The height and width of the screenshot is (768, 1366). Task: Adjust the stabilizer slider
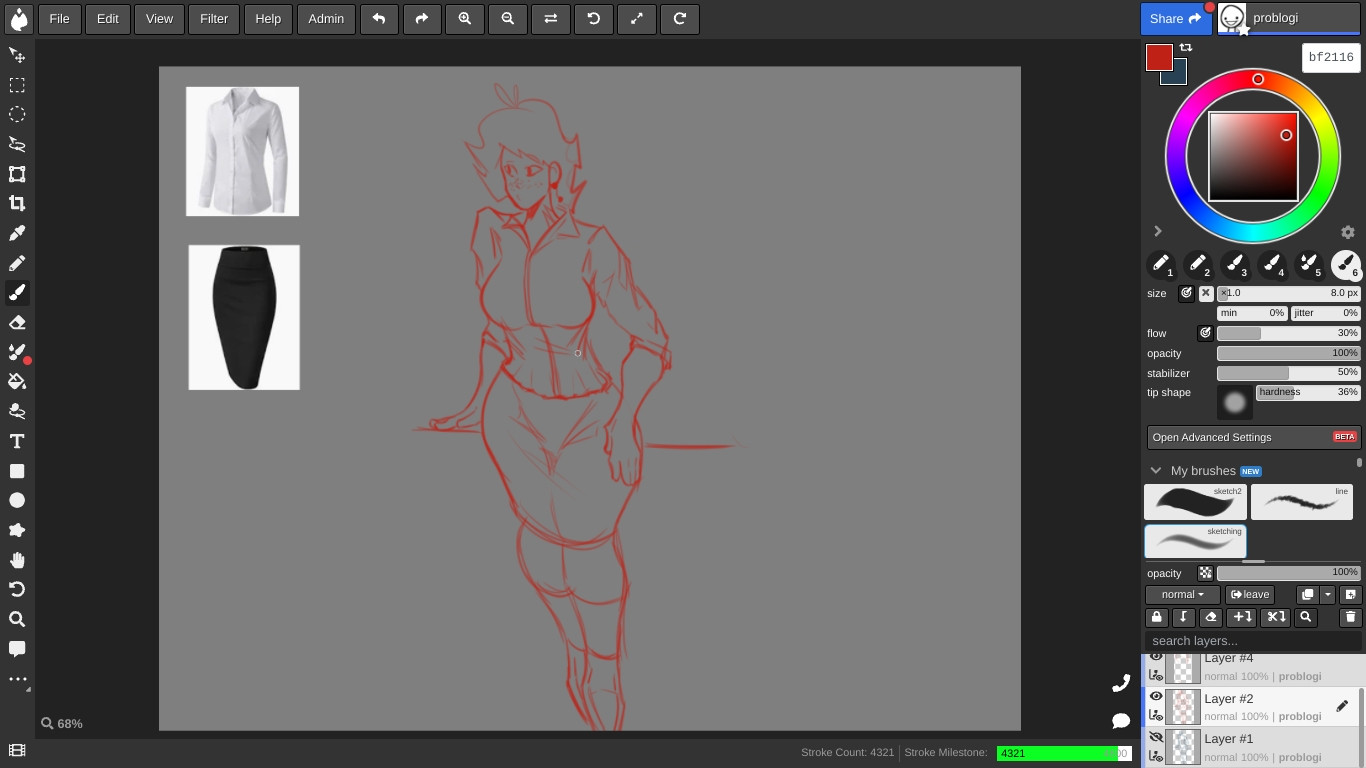tap(1288, 373)
